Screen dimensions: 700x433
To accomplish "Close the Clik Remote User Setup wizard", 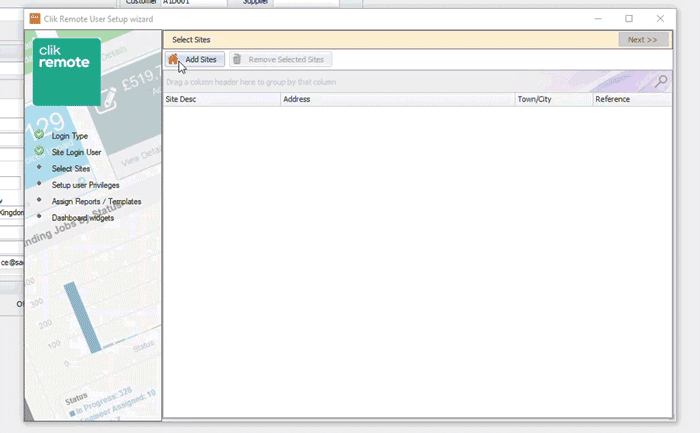I will [660, 19].
